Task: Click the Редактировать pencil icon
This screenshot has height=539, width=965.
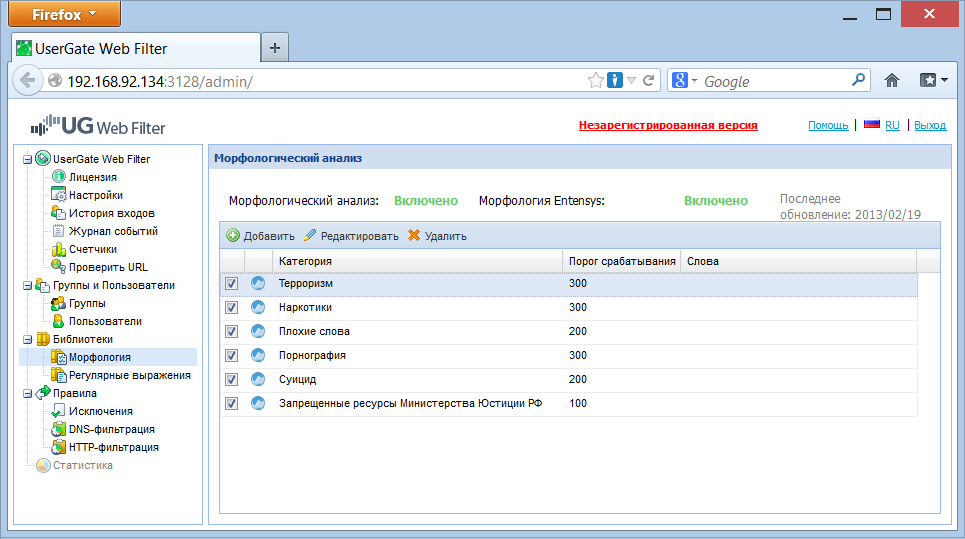Action: 310,236
